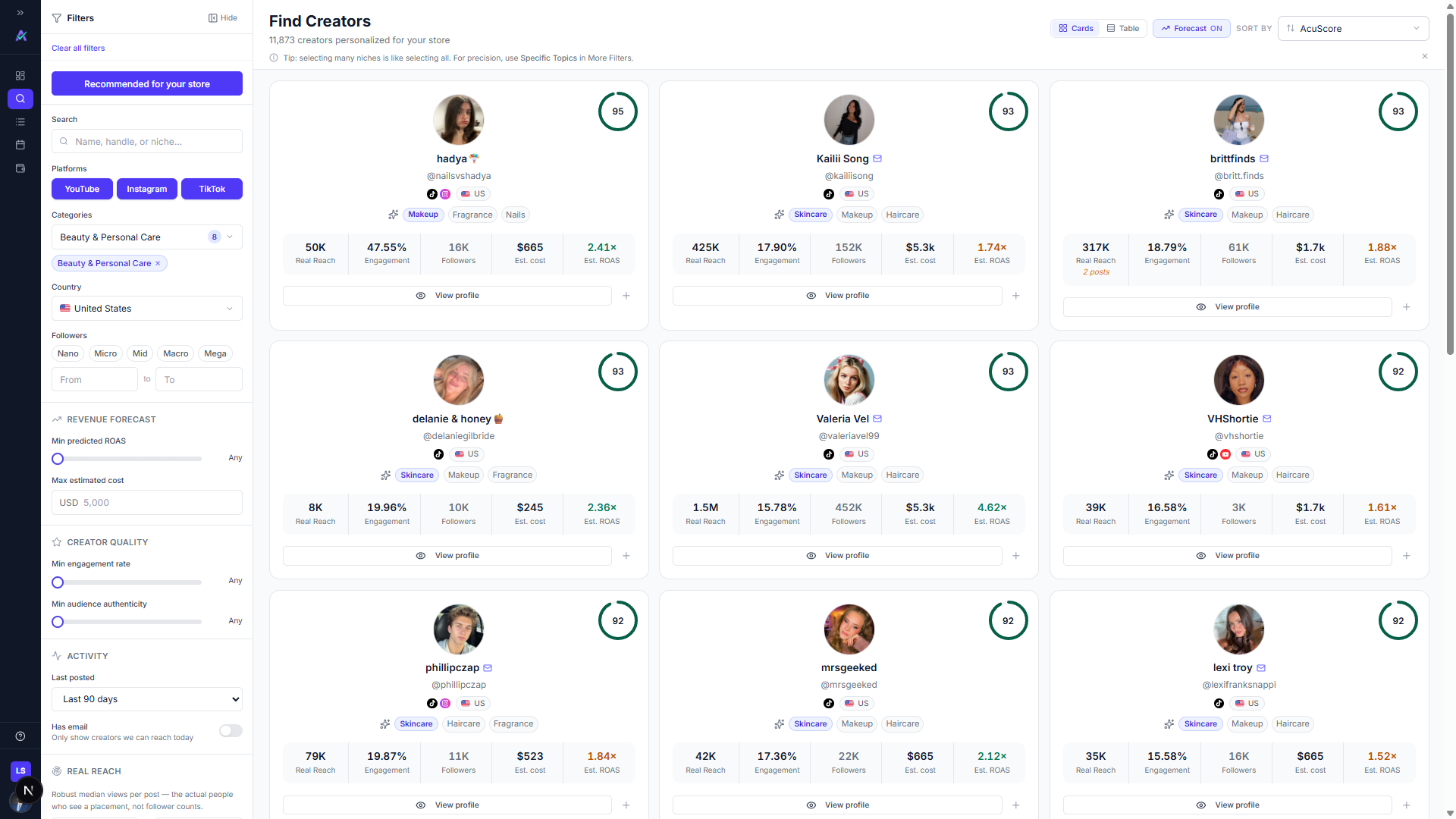Open the AcuScore sort-by dropdown
This screenshot has width=1456, height=819.
coord(1353,28)
